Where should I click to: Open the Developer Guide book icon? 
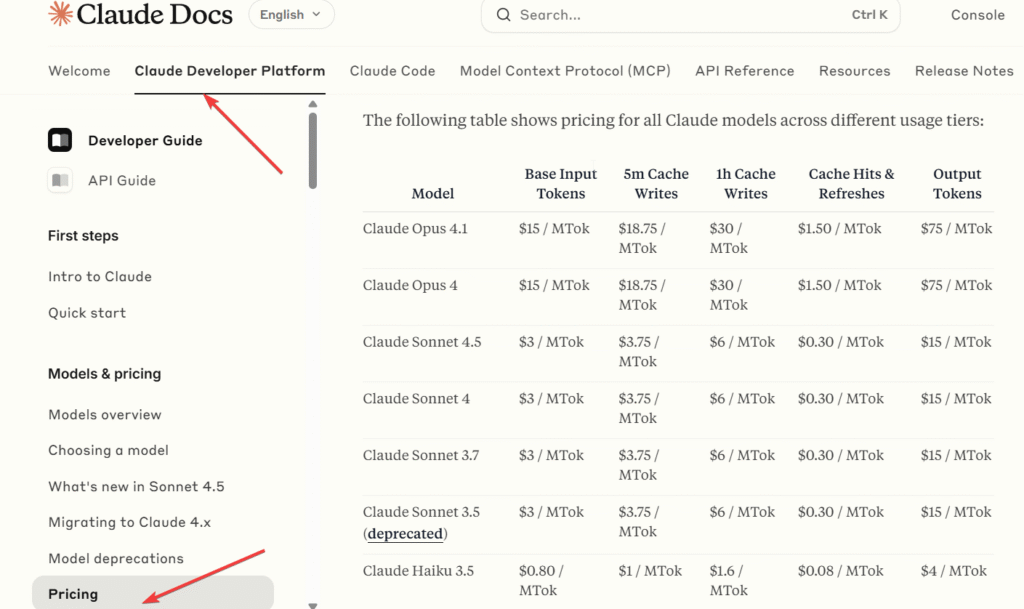60,140
